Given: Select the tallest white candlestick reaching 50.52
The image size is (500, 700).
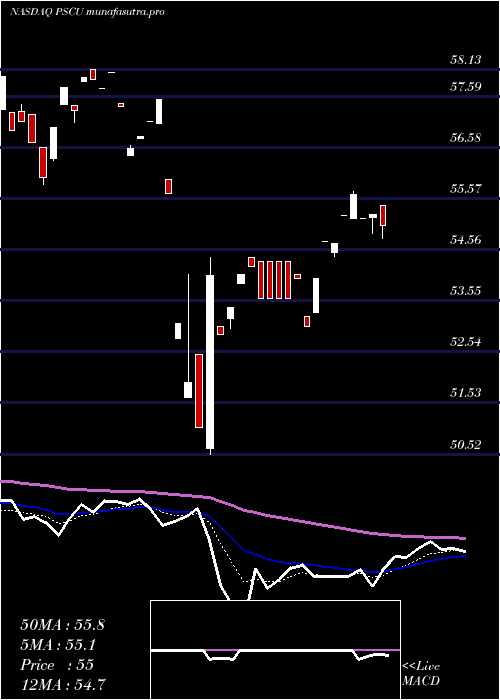Looking at the screenshot, I should click(x=210, y=356).
